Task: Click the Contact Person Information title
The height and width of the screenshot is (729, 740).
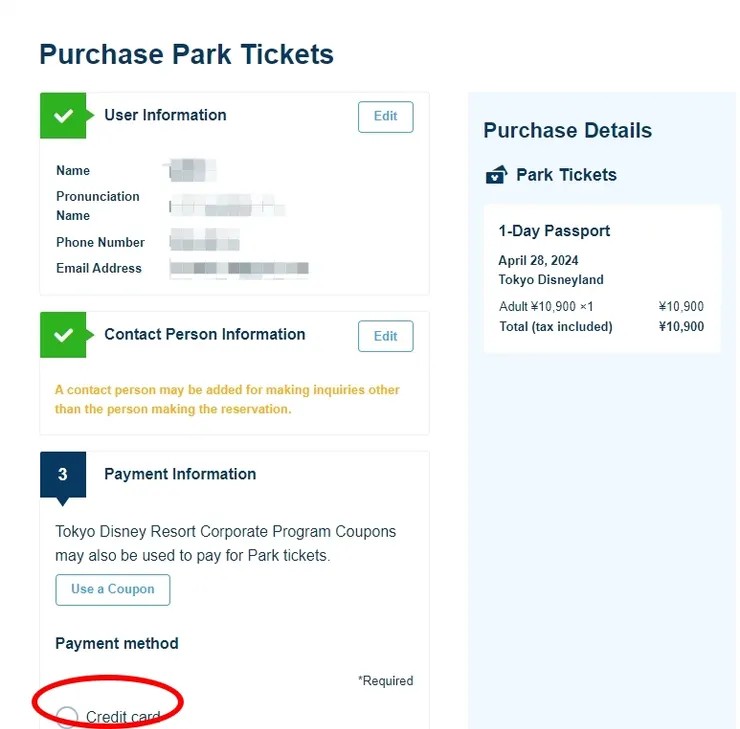Action: click(205, 334)
